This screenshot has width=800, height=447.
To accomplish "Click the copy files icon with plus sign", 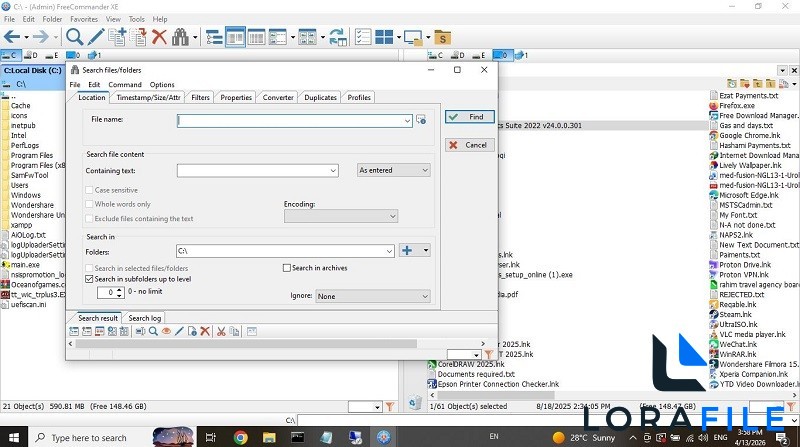I will click(117, 37).
